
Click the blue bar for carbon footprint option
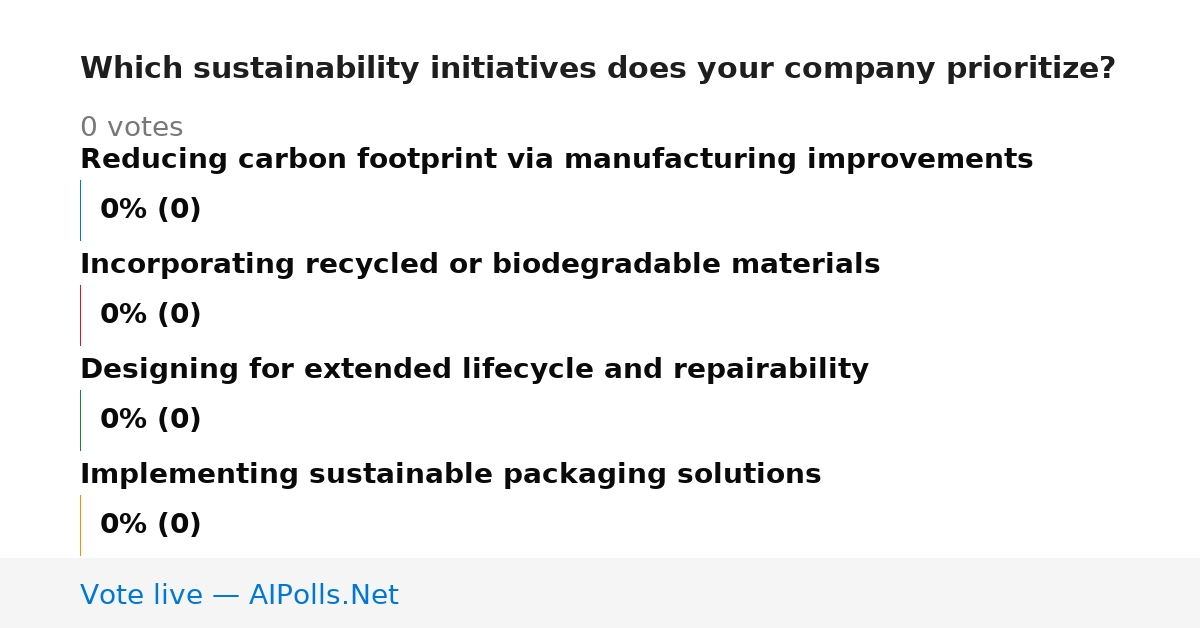tap(80, 210)
